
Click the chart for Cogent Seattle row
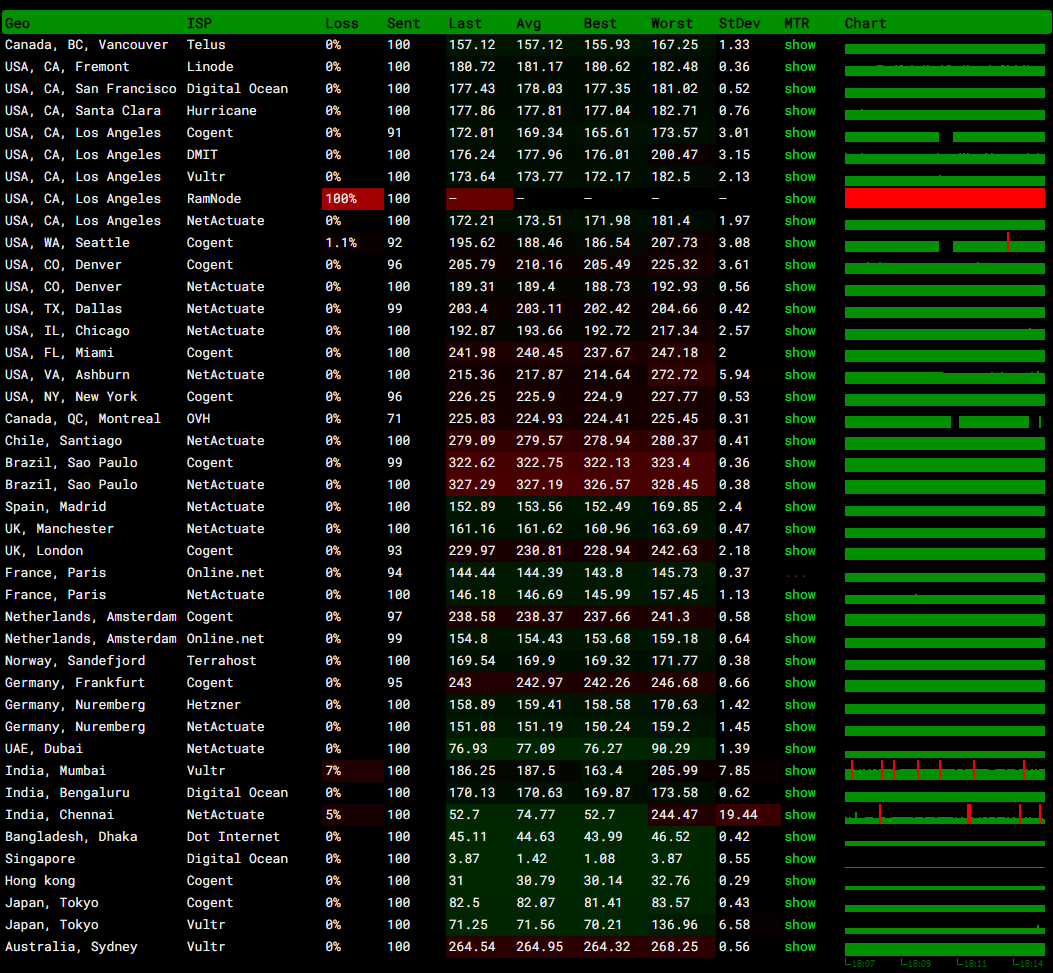[x=944, y=242]
